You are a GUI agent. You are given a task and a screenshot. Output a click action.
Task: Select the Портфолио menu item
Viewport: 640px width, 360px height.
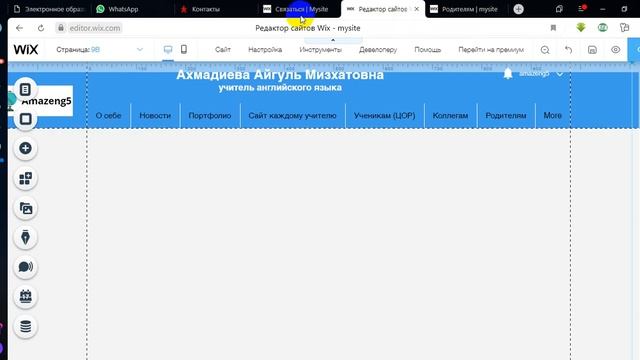210,116
